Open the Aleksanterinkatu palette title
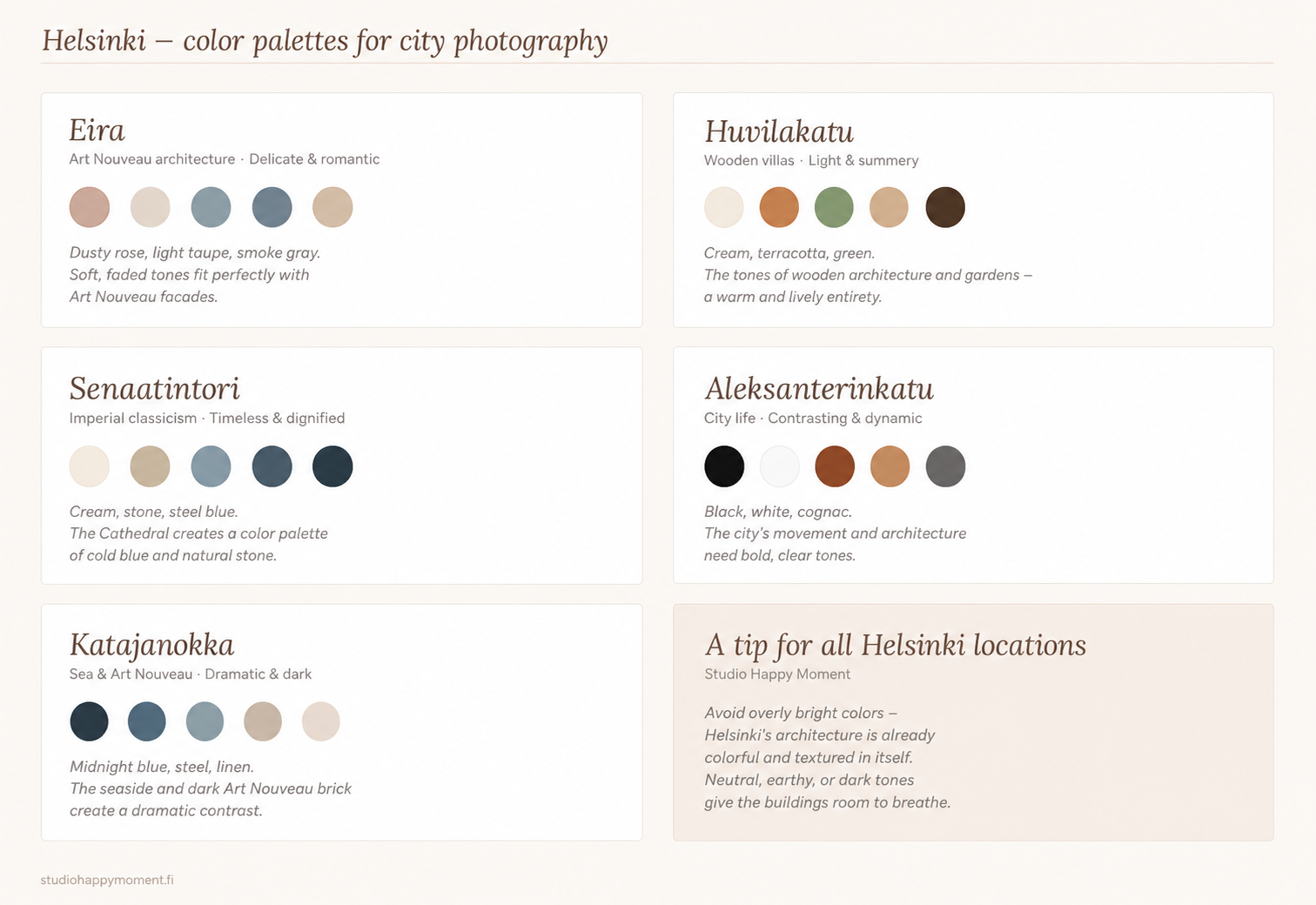Viewport: 1316px width, 905px height. 819,388
